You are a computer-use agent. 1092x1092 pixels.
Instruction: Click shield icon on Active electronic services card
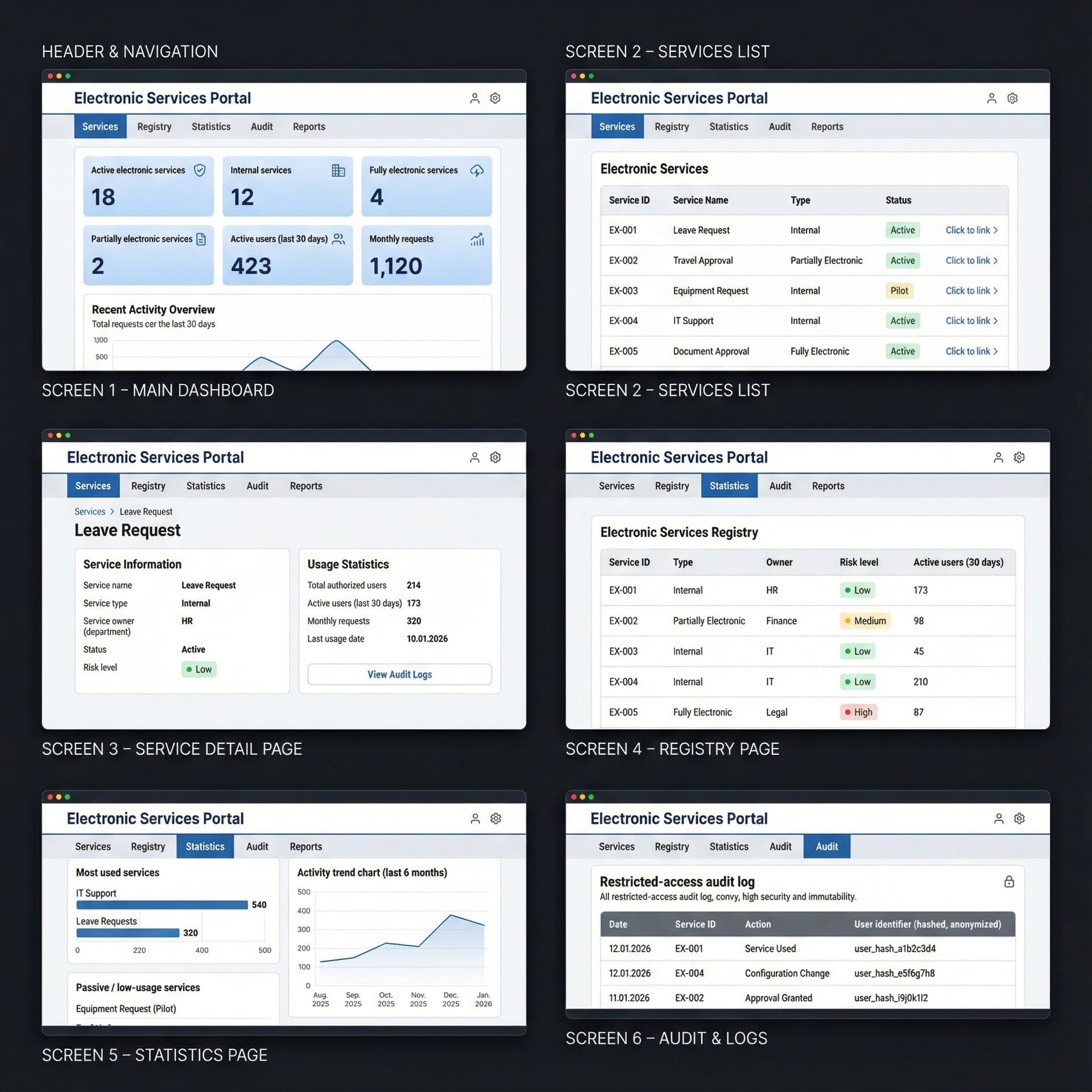coord(200,170)
